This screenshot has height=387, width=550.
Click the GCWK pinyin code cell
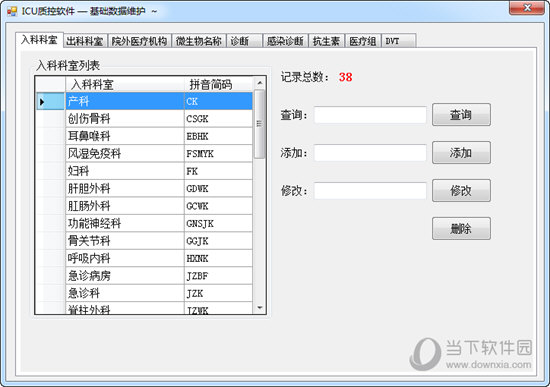[x=218, y=206]
